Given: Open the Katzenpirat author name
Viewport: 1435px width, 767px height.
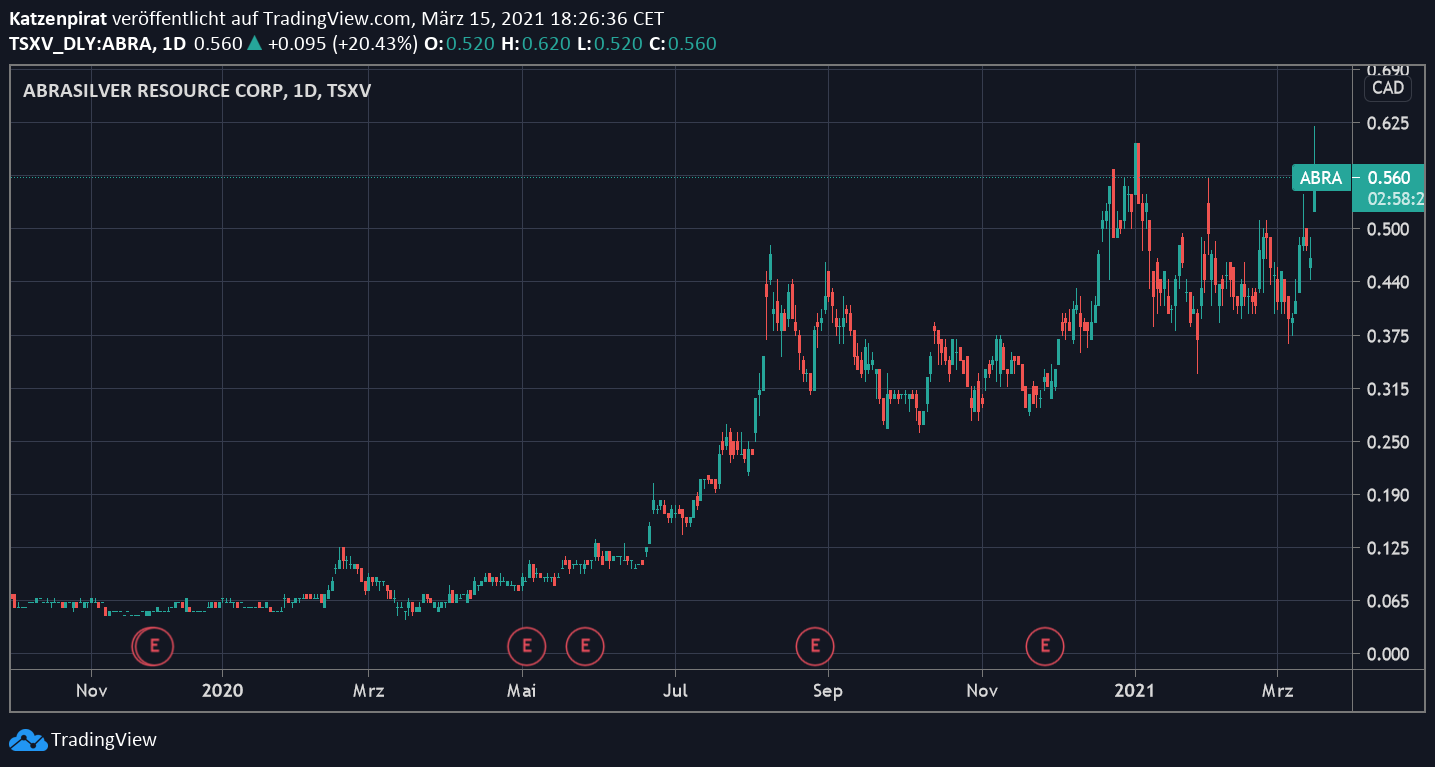Looking at the screenshot, I should pos(58,19).
